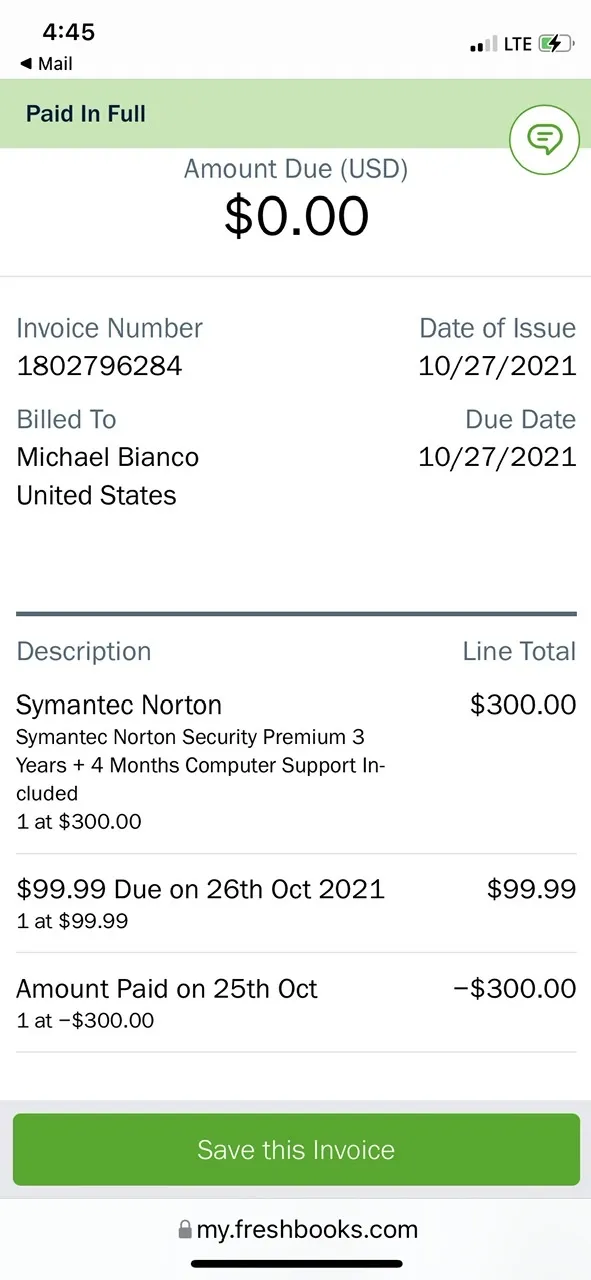
Task: Tap the cellular signal bars icon
Action: (483, 45)
